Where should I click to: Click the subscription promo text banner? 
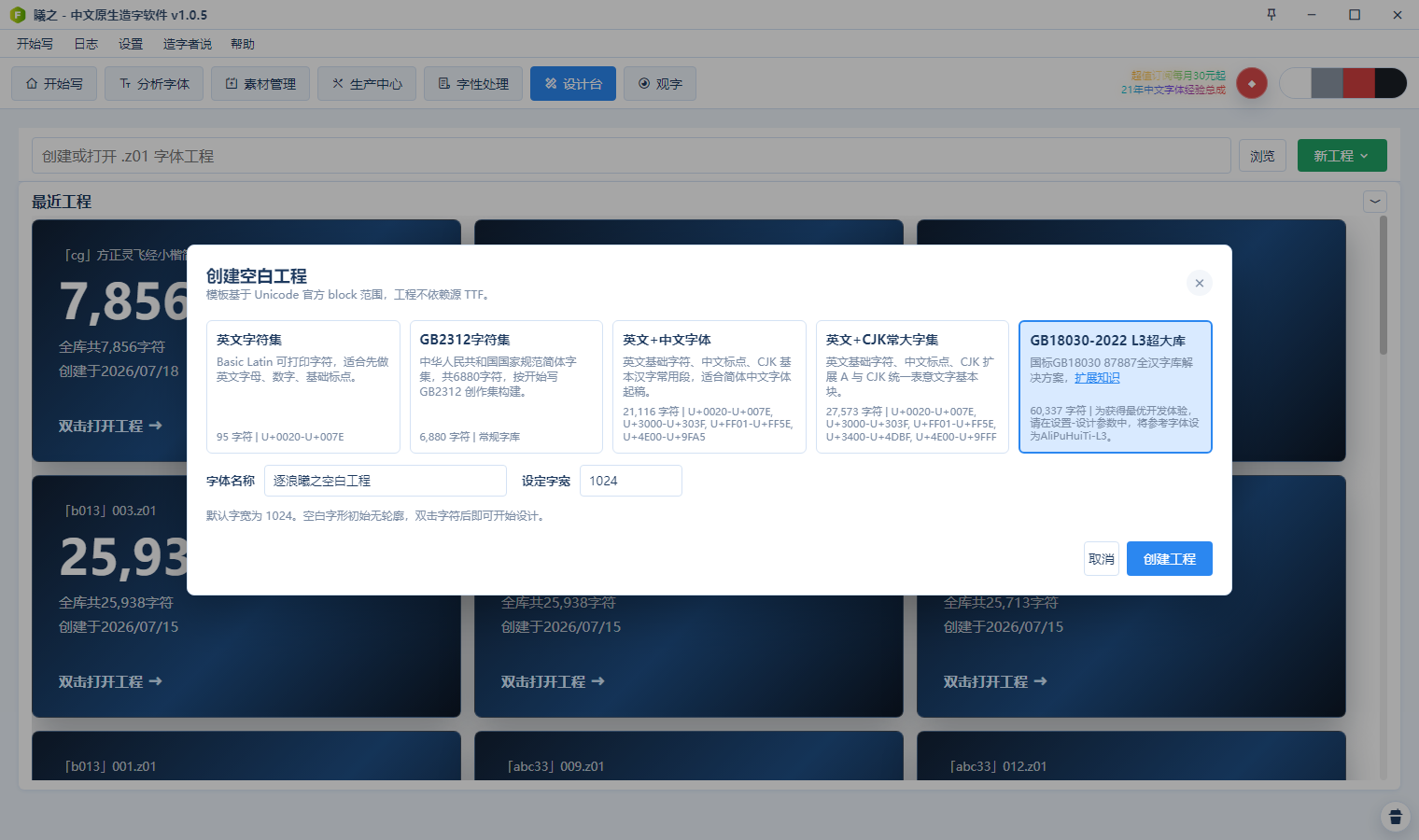coord(1173,82)
